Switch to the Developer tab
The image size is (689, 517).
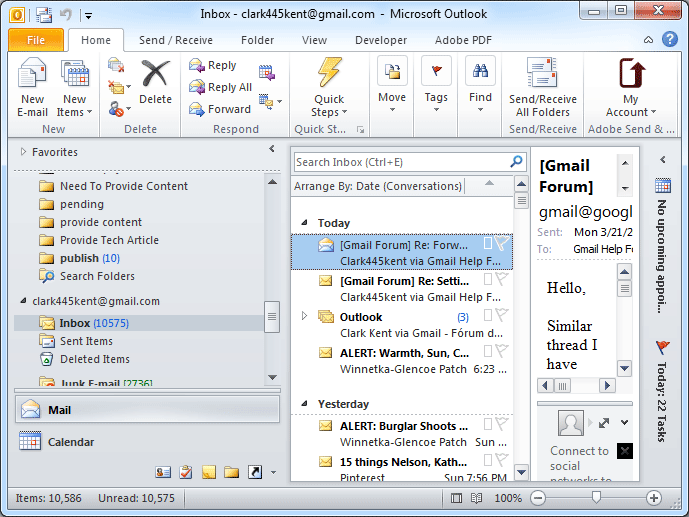(381, 40)
